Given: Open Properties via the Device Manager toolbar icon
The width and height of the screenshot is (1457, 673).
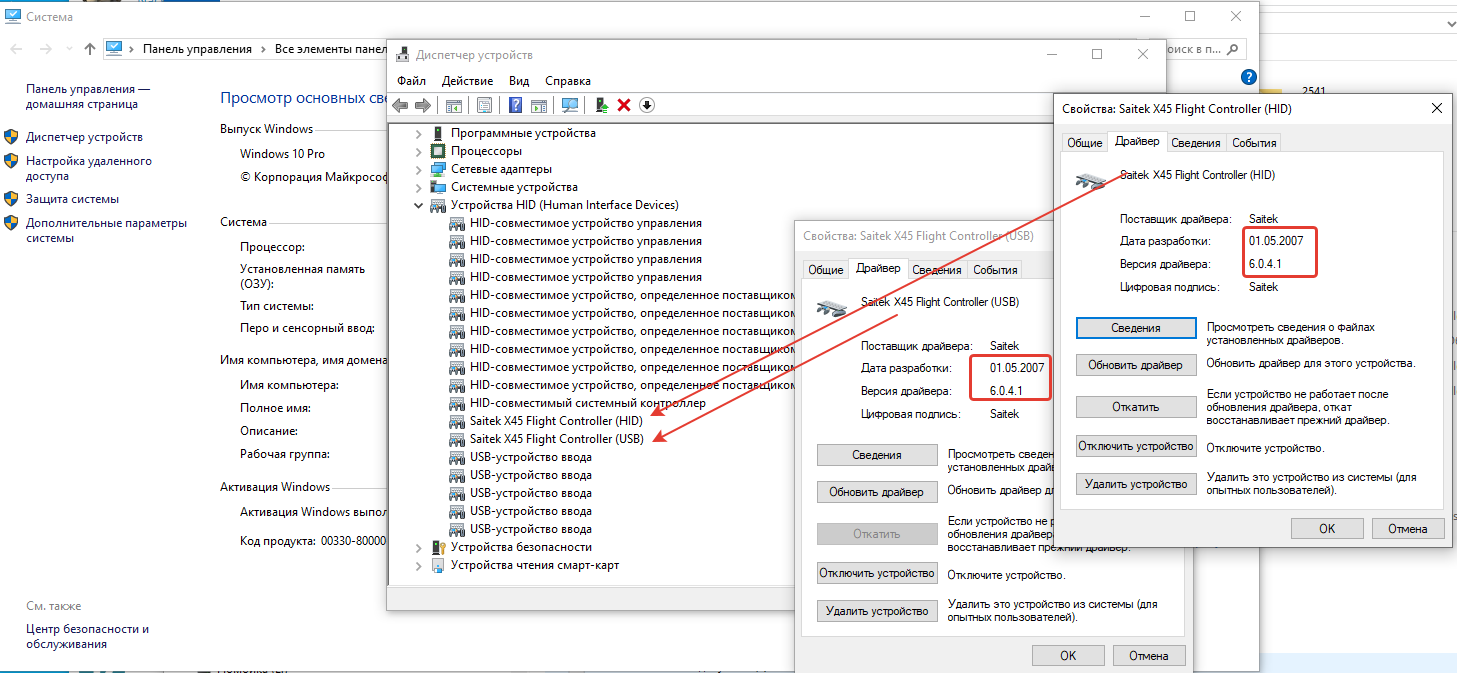Looking at the screenshot, I should [485, 105].
